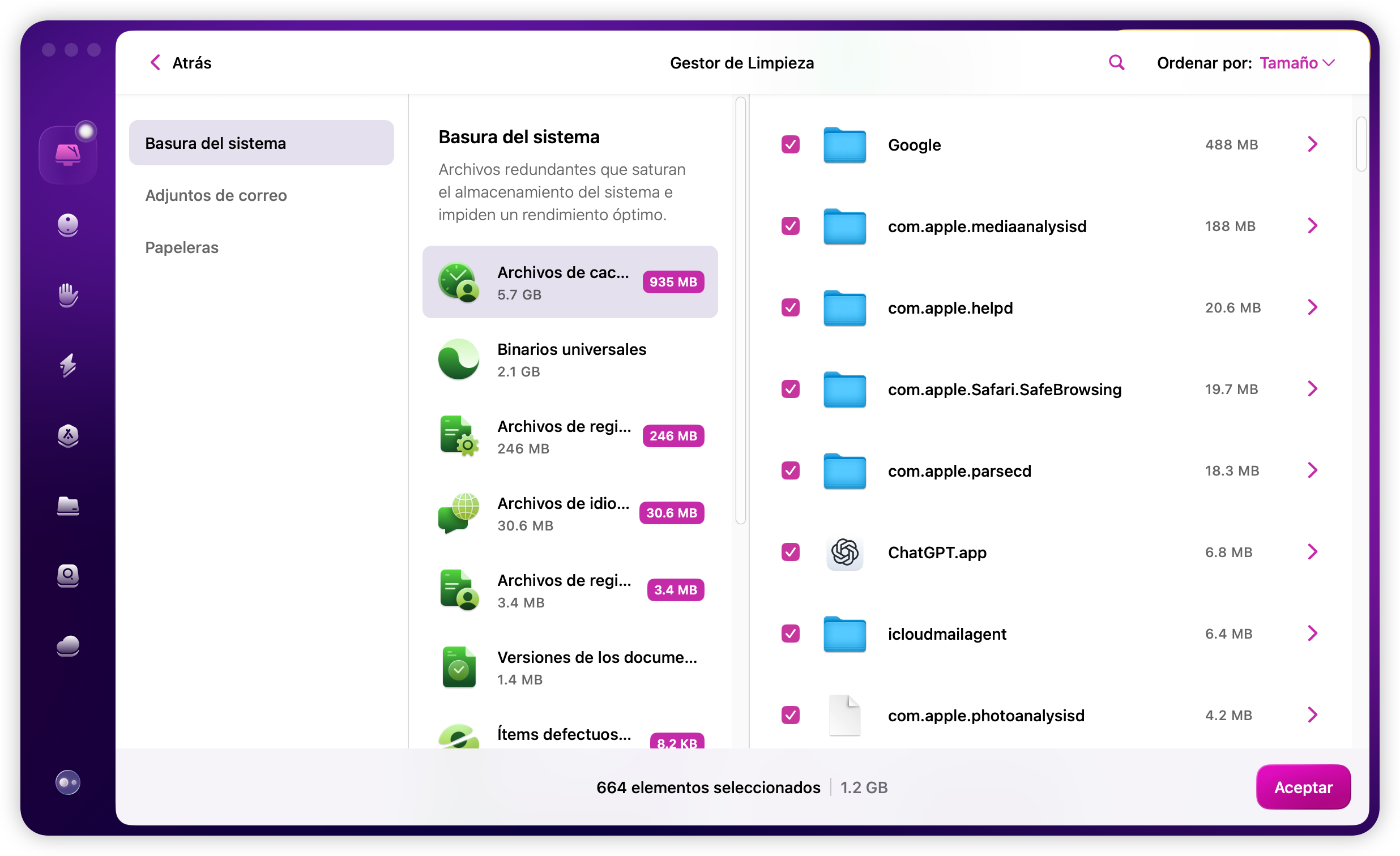The image size is (1400, 856).
Task: Expand the com.apple.Safari.SafeBrowsing row chevron
Action: (1312, 389)
